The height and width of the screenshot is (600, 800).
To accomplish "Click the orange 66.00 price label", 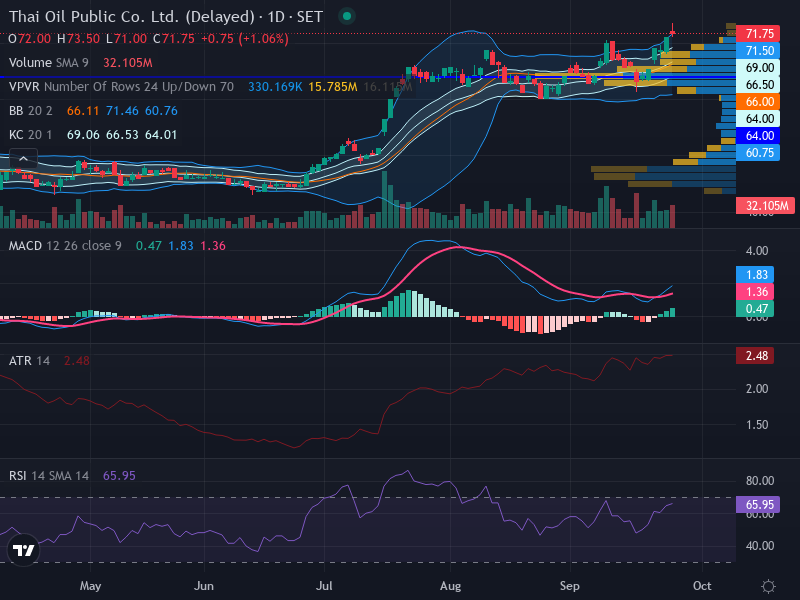I will pyautogui.click(x=758, y=102).
